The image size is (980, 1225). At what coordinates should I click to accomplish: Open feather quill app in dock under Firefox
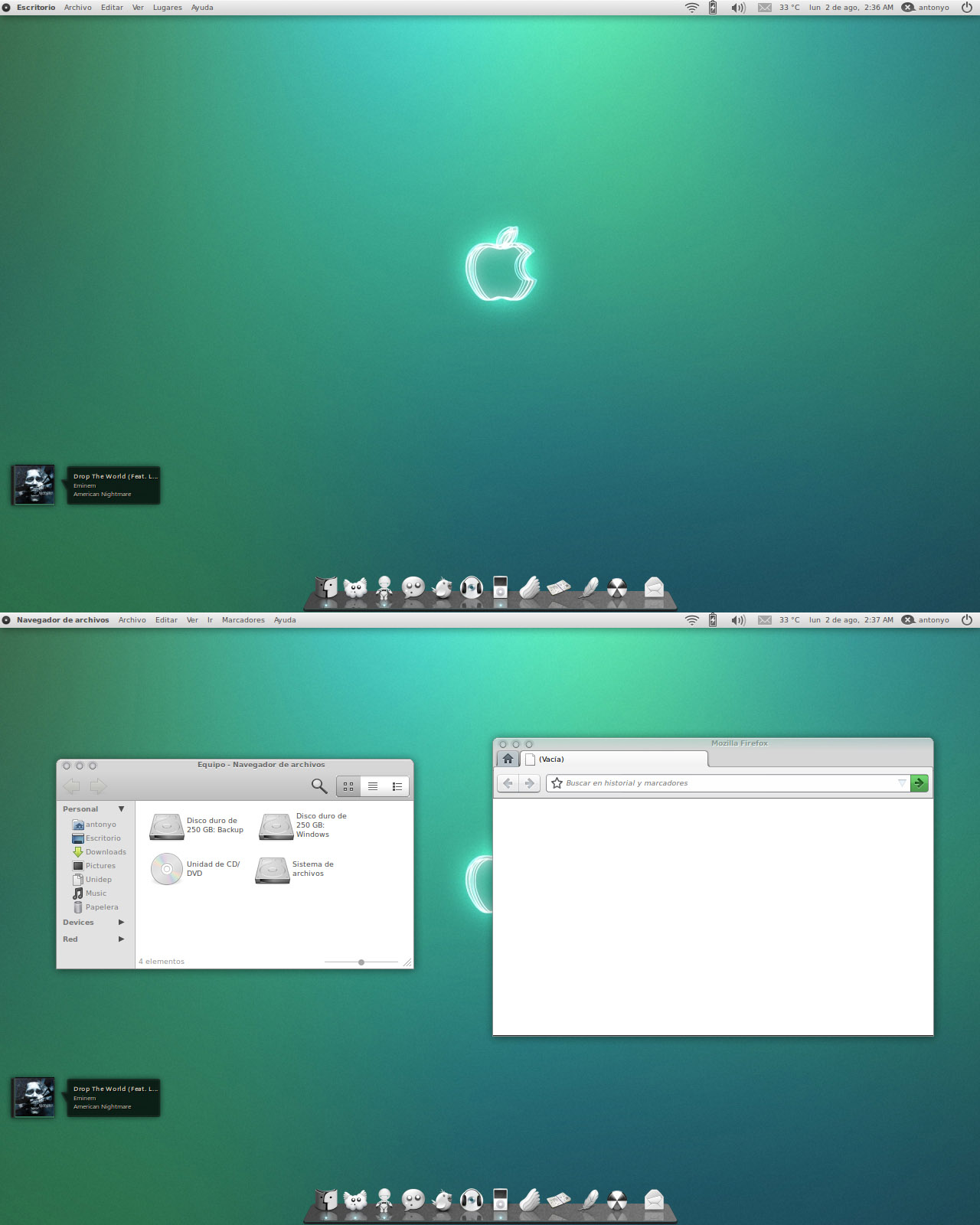(589, 1200)
